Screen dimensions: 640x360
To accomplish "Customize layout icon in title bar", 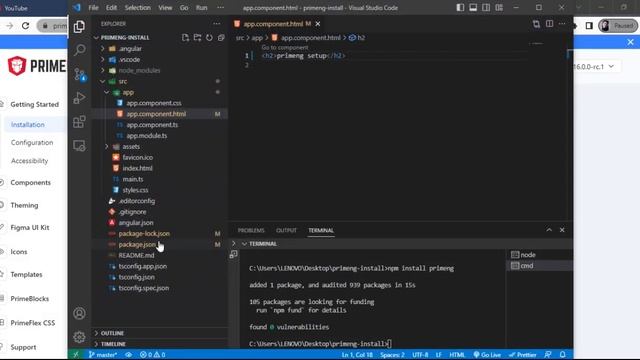I will tap(499, 8).
